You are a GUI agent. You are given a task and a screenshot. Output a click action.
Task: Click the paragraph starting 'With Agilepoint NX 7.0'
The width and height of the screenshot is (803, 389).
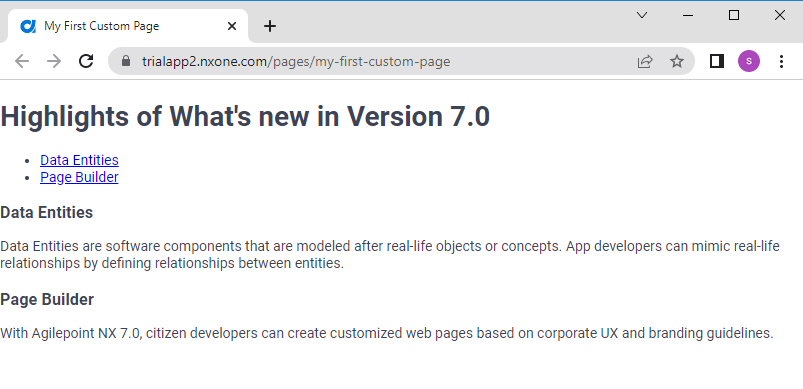387,333
